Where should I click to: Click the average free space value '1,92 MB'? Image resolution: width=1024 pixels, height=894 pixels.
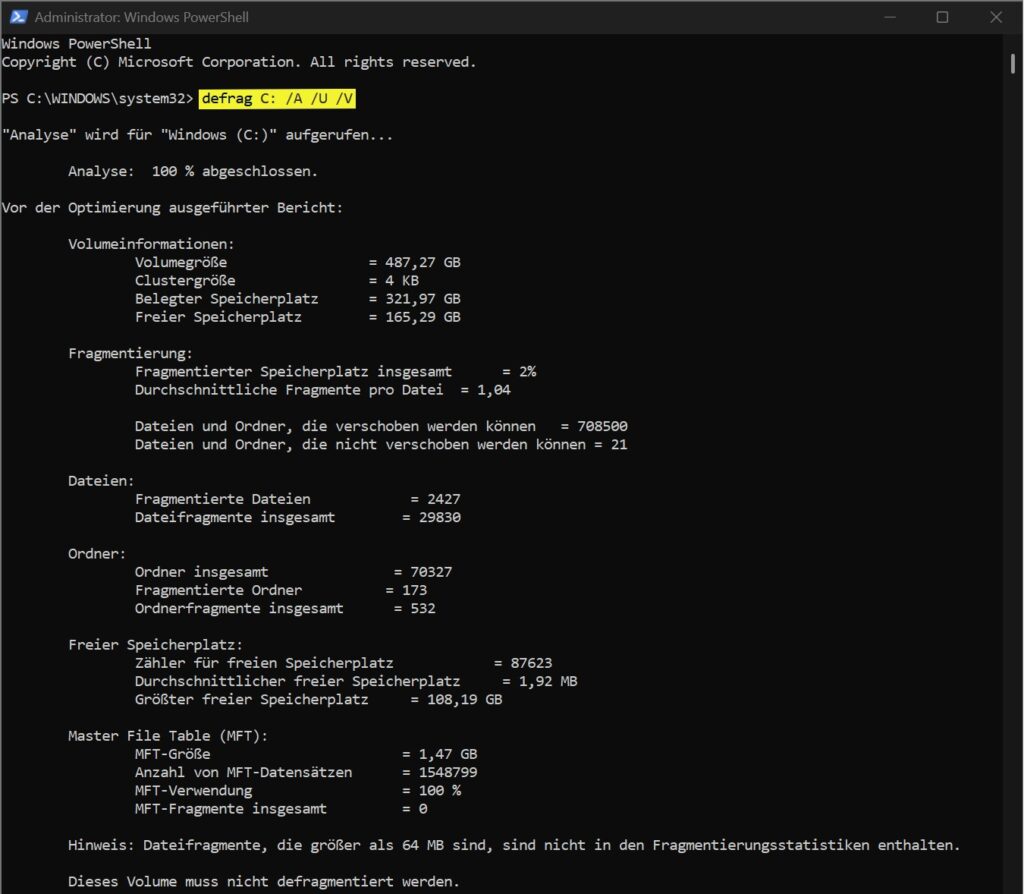pos(548,681)
